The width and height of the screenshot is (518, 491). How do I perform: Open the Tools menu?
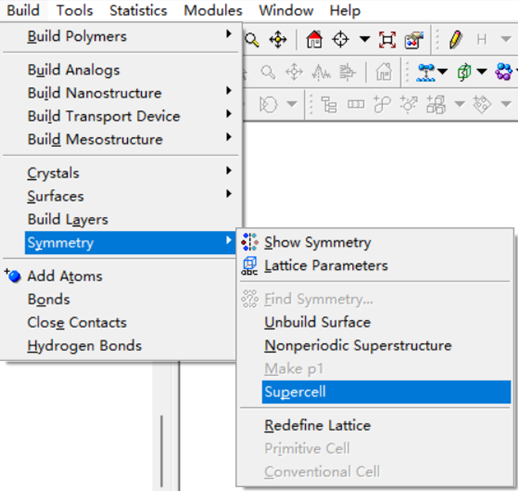(75, 10)
